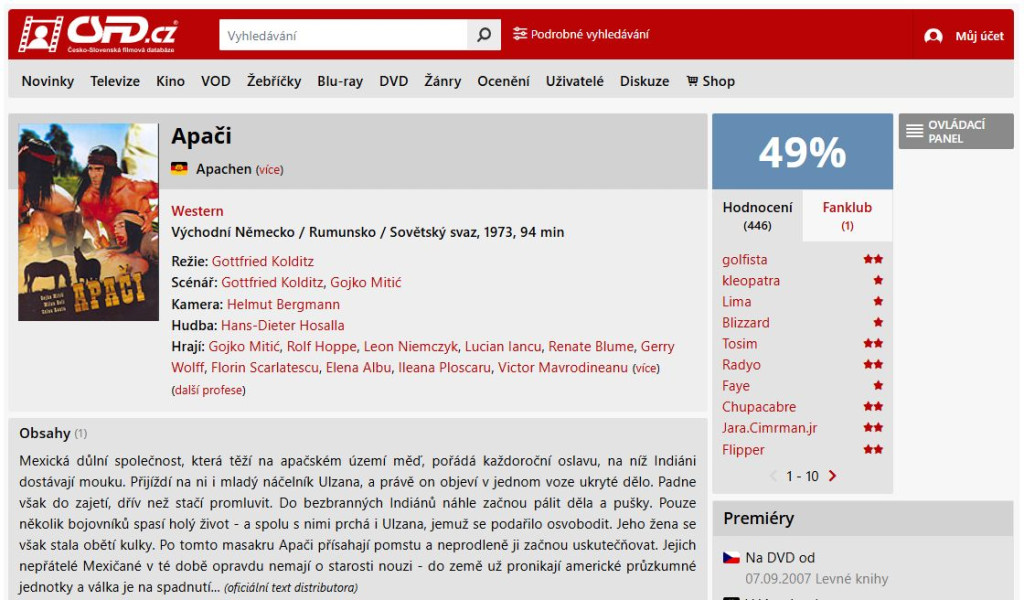Click the user avatar icon
The width and height of the screenshot is (1024, 600).
(933, 36)
